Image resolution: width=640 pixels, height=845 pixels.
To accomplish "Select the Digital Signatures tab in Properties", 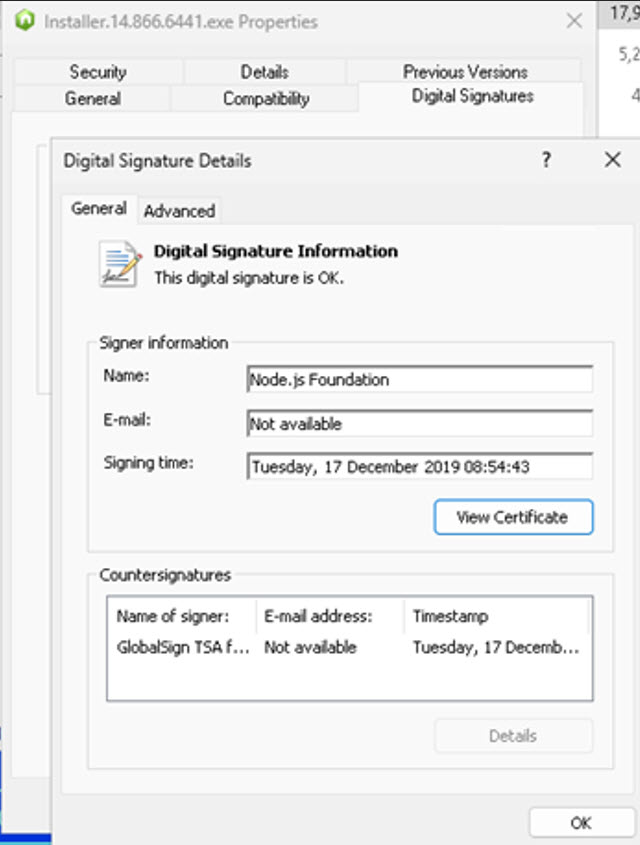I will point(472,96).
